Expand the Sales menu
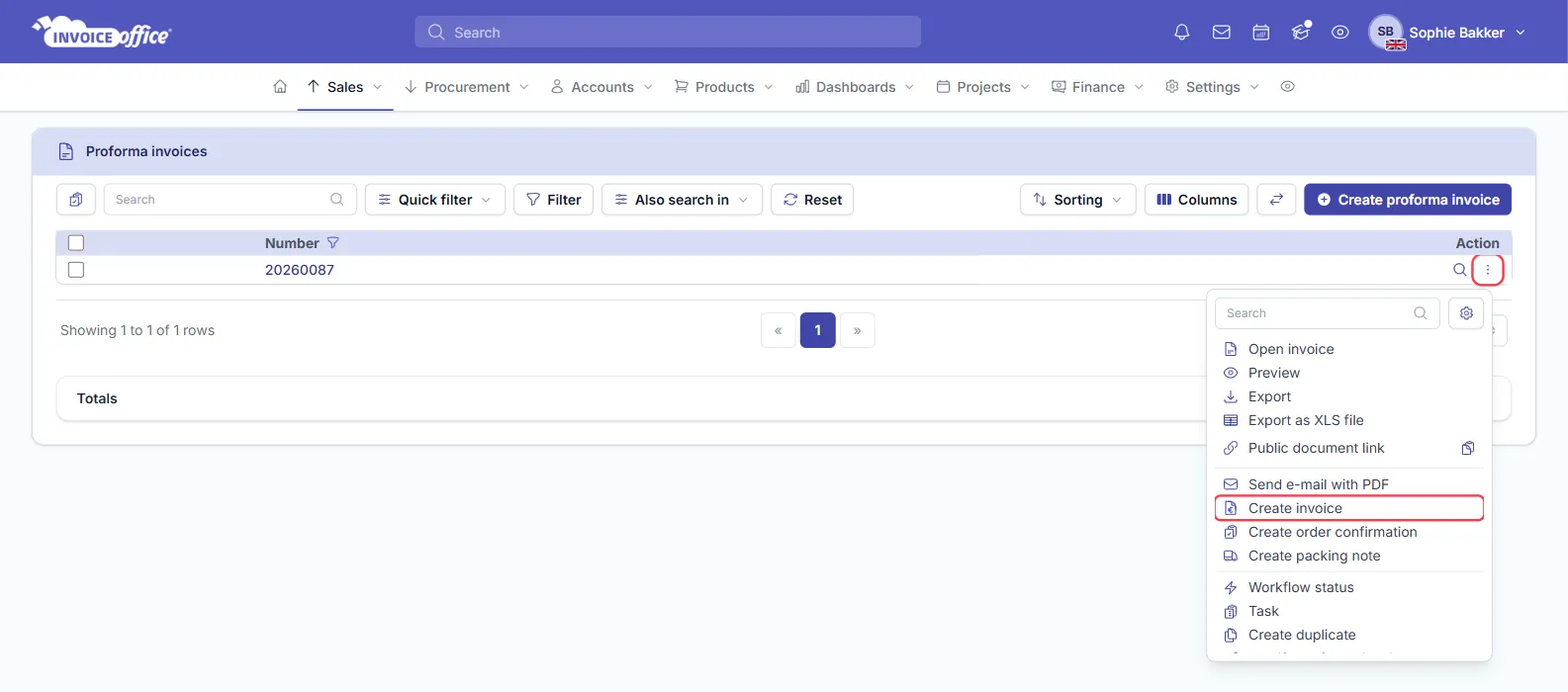The image size is (1568, 692). (345, 87)
